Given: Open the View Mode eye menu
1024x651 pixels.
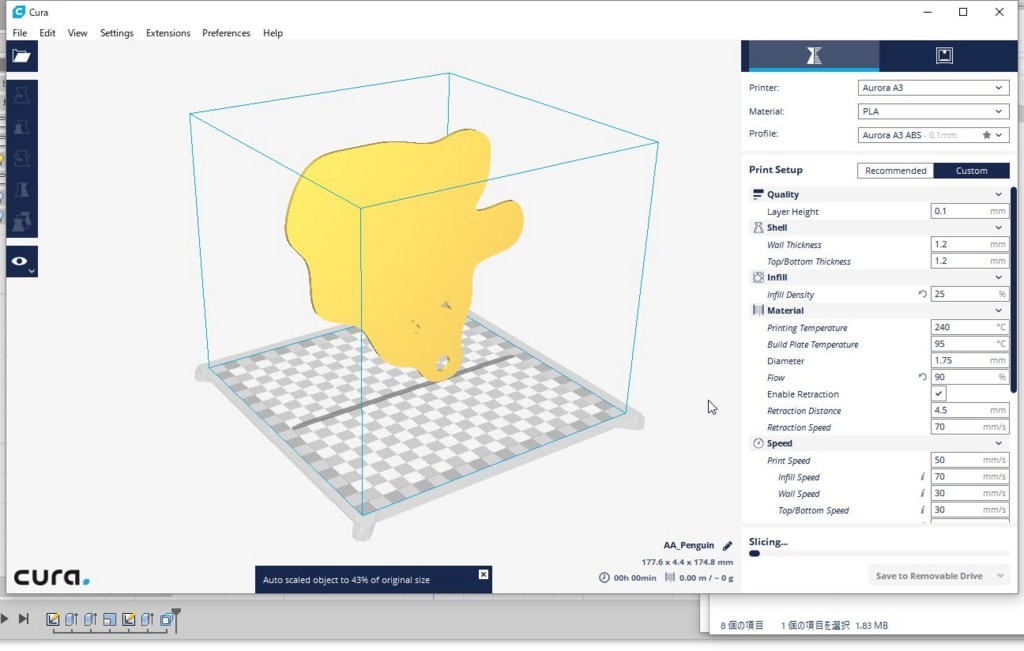Looking at the screenshot, I should [x=22, y=262].
